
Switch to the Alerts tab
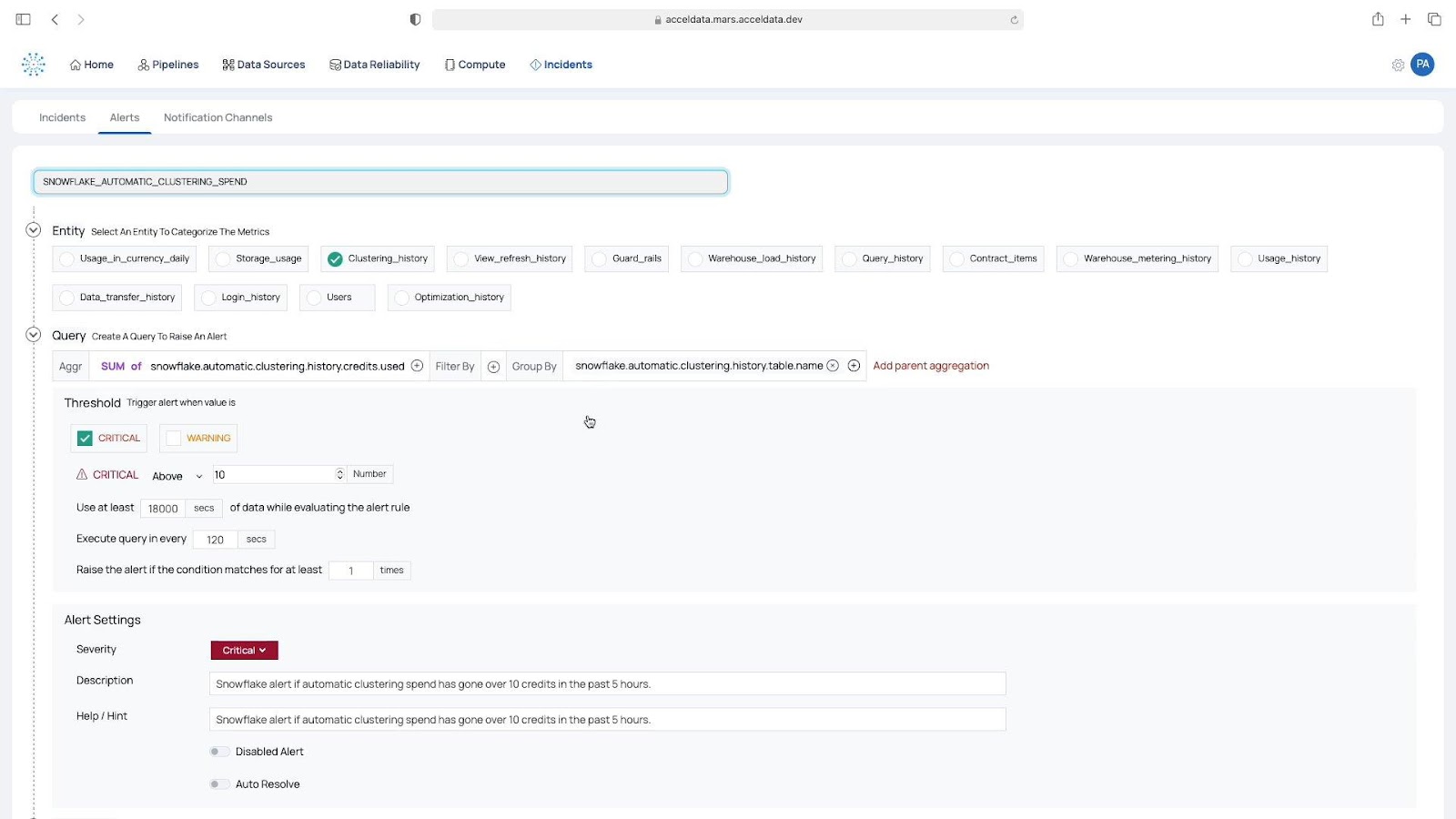[x=125, y=117]
